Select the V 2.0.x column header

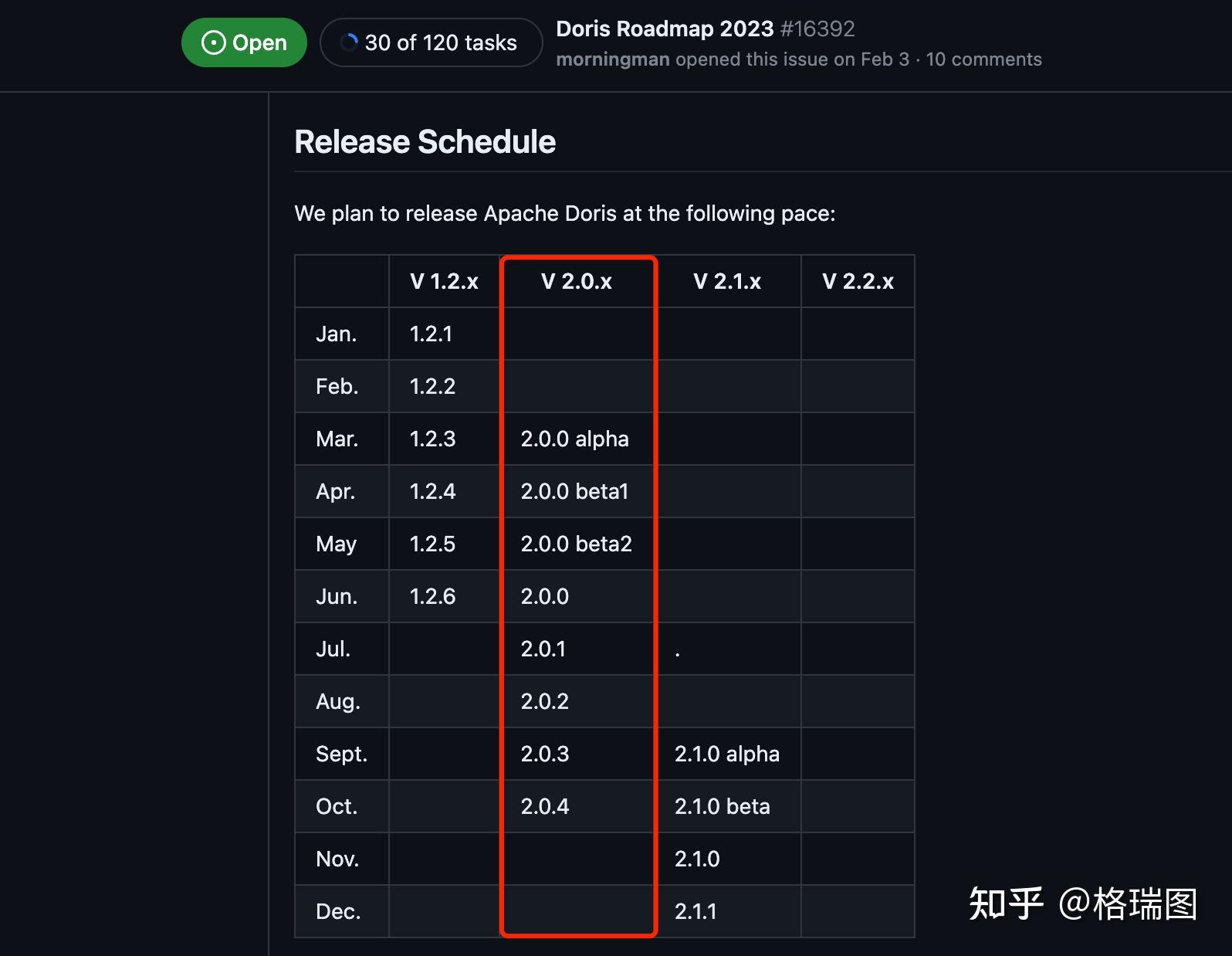pos(576,281)
